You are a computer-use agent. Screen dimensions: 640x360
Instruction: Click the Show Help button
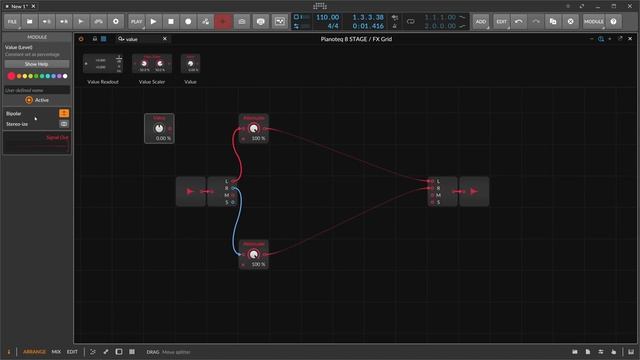(37, 64)
